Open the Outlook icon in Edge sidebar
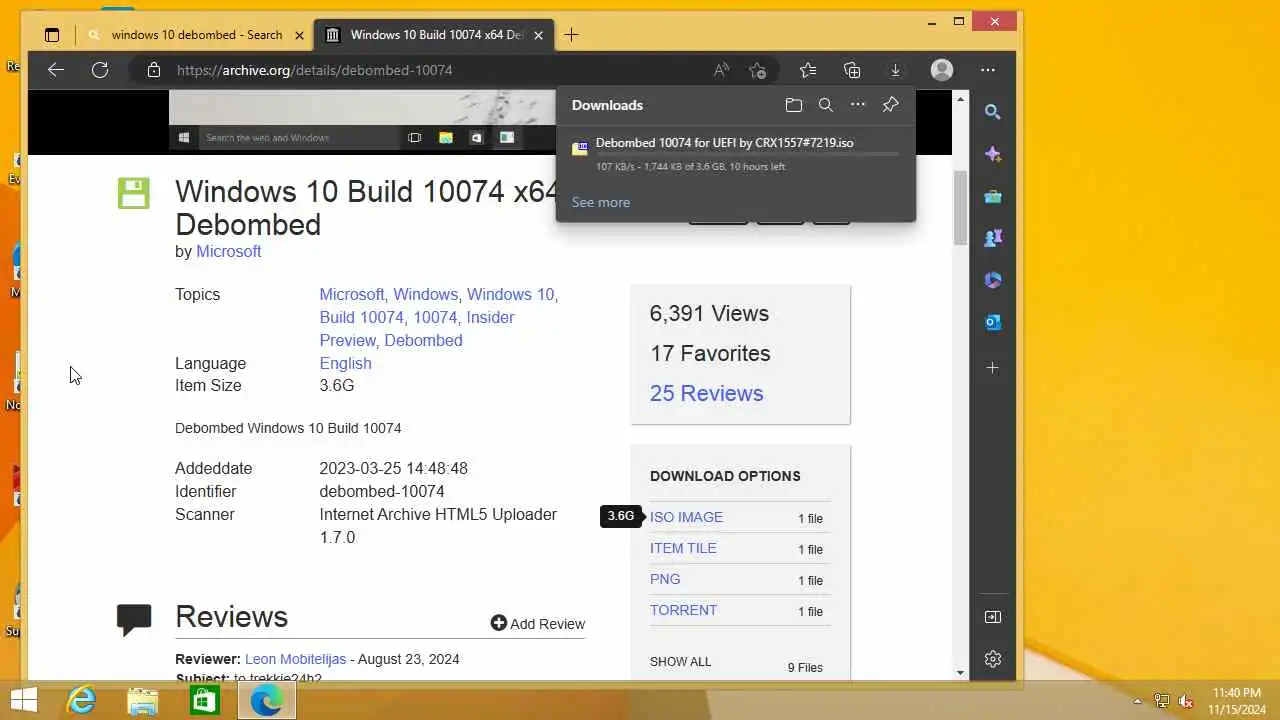 point(993,322)
